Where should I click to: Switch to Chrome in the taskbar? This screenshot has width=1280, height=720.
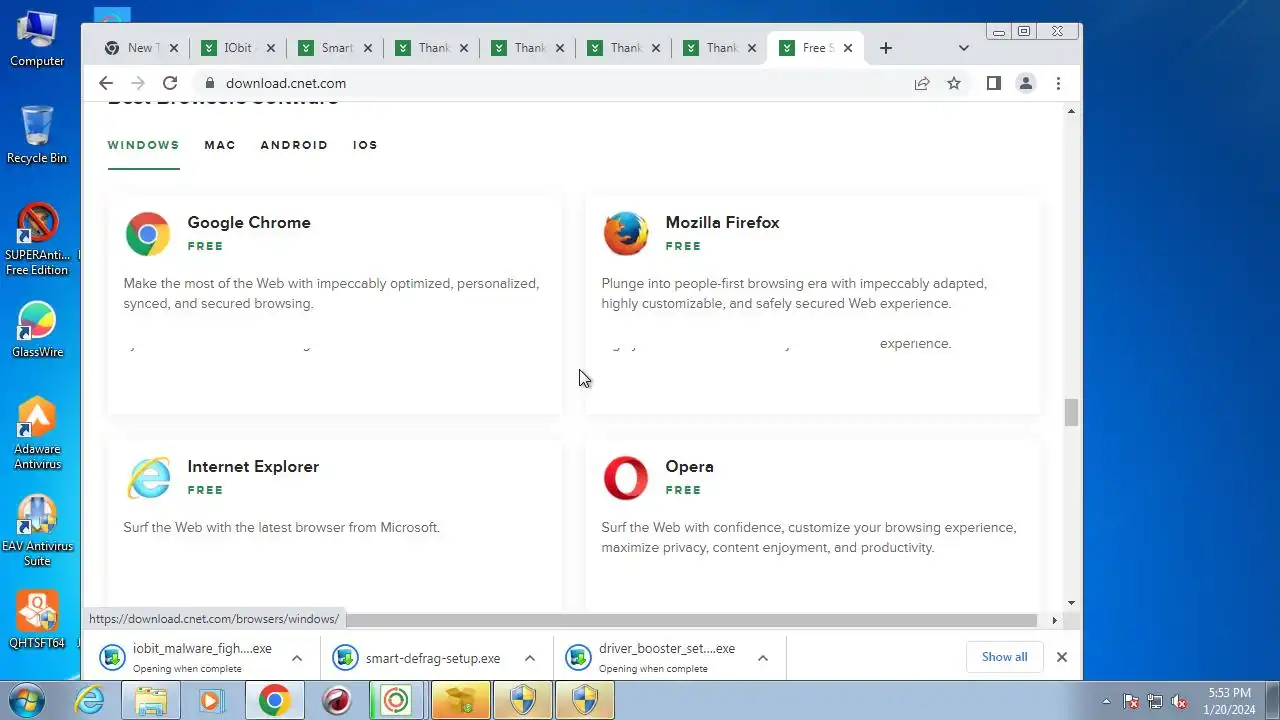click(x=274, y=700)
